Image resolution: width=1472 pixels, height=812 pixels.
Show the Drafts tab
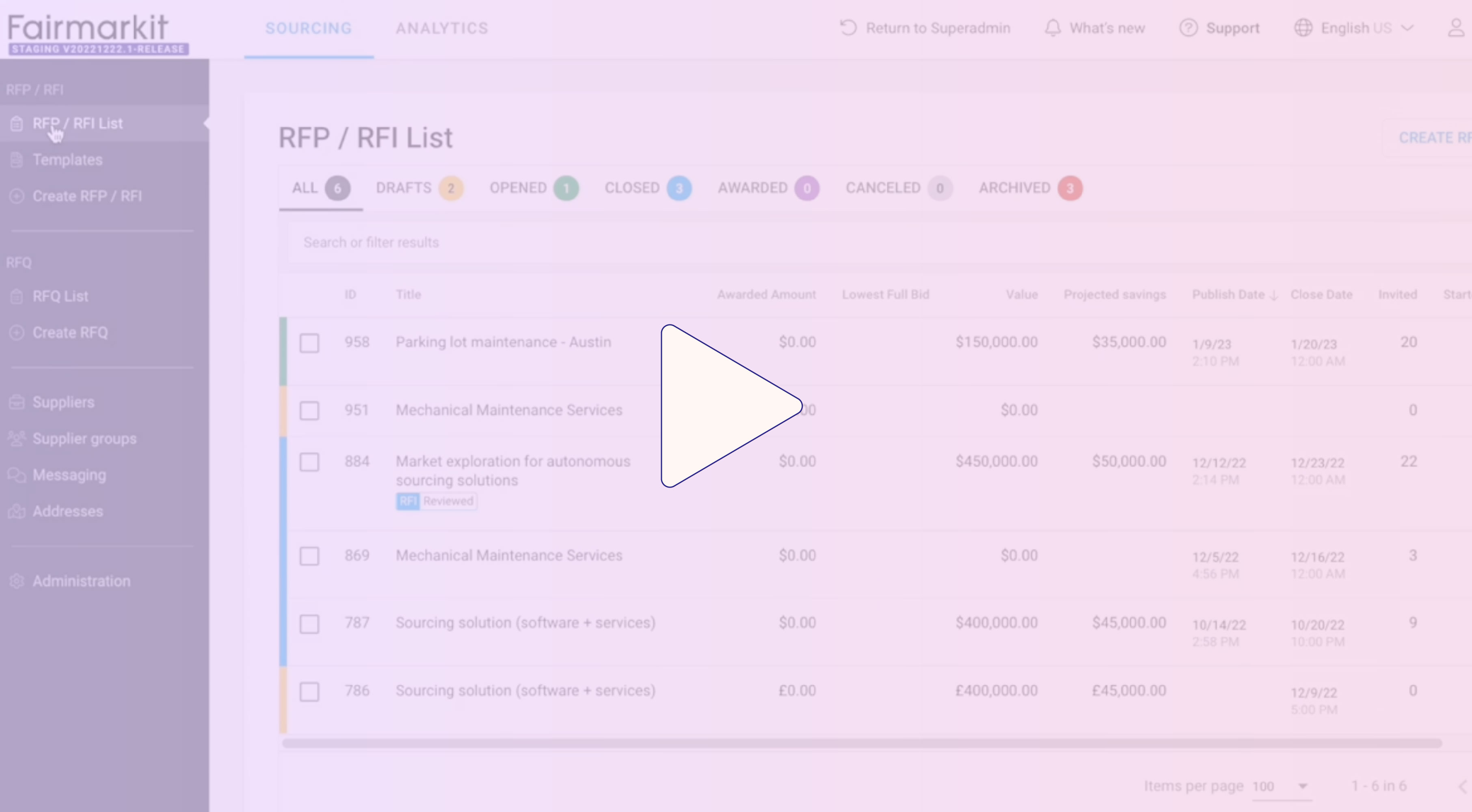point(419,188)
